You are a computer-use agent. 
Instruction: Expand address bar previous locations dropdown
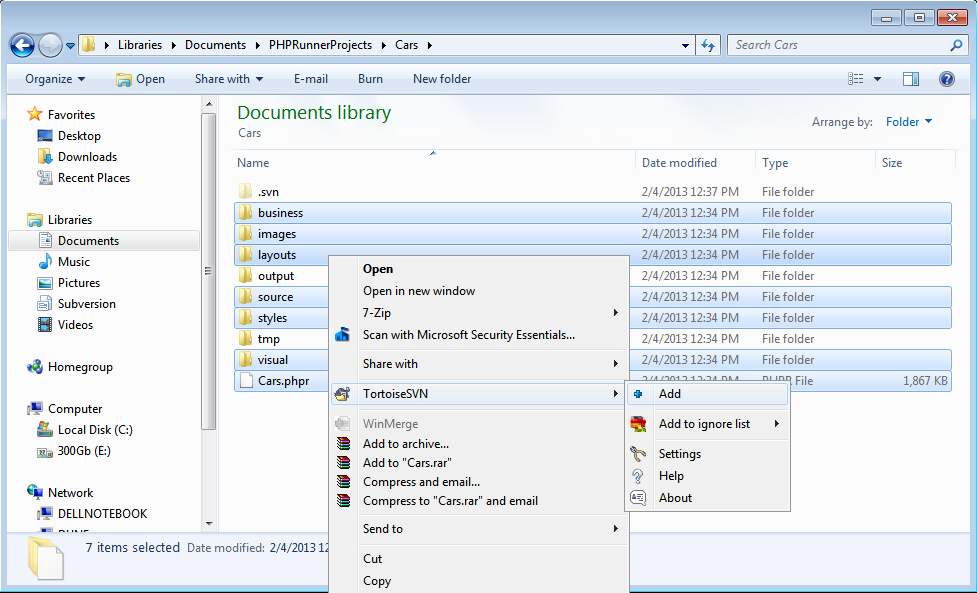click(x=685, y=45)
